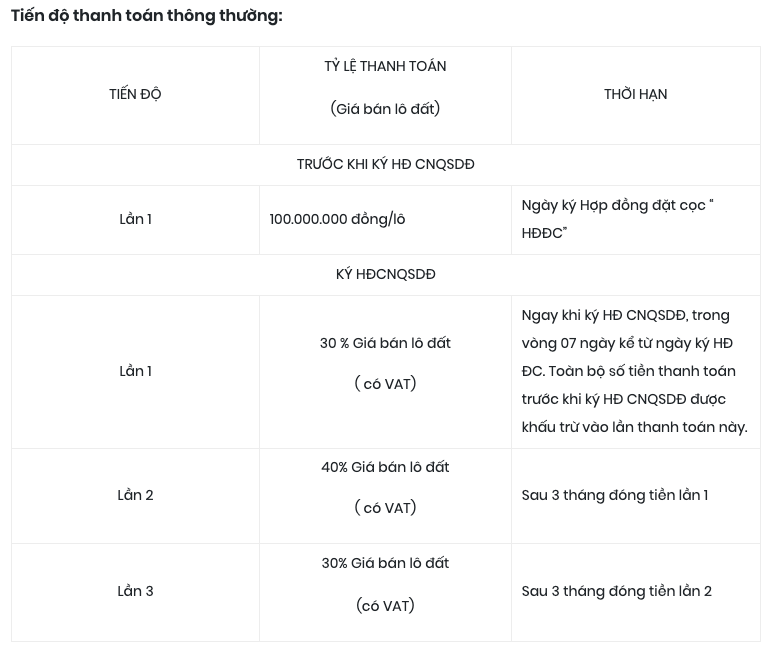Click the '(có VAT)' text in Lần 3 row
769x650 pixels.
pos(385,605)
